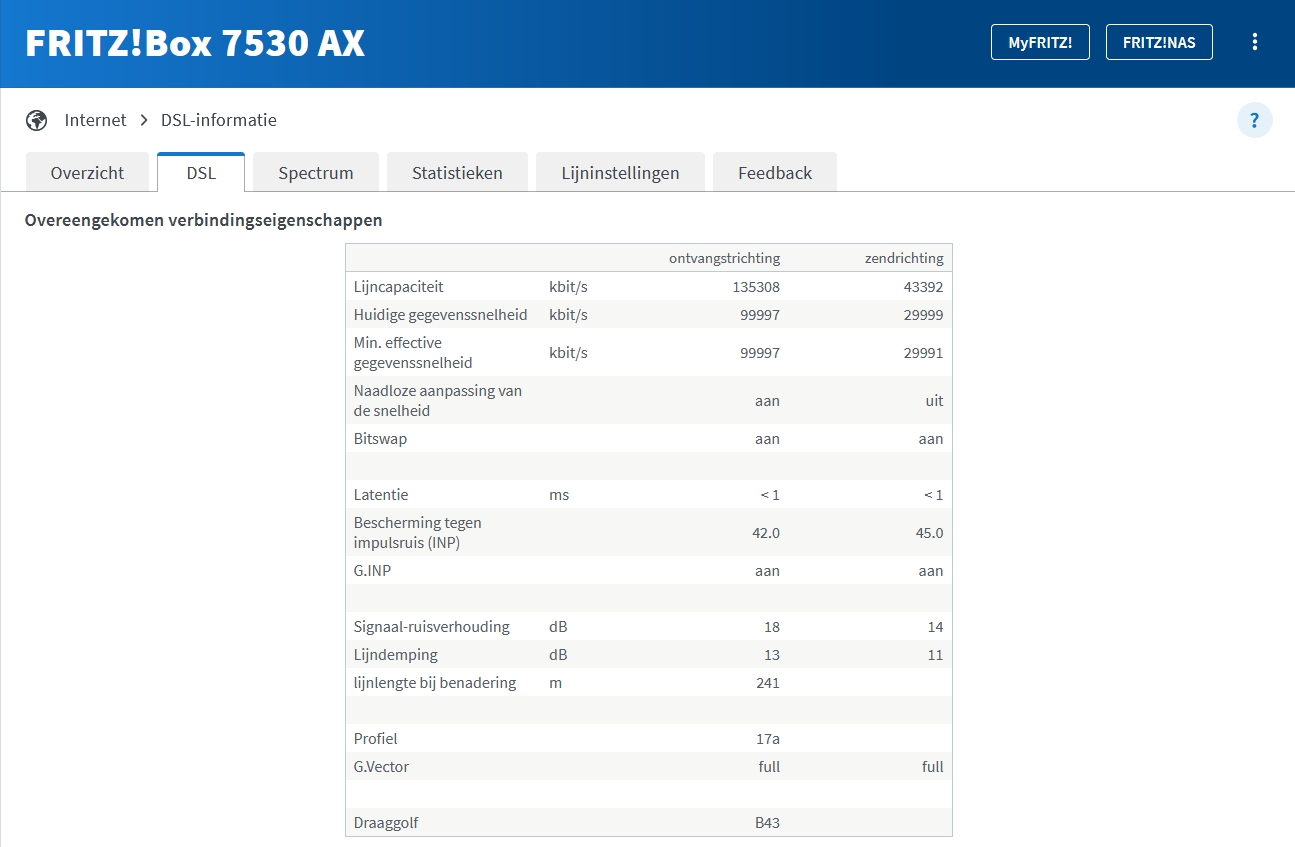Click the zendrichting column header
Screen dimensions: 1295x847
904,258
